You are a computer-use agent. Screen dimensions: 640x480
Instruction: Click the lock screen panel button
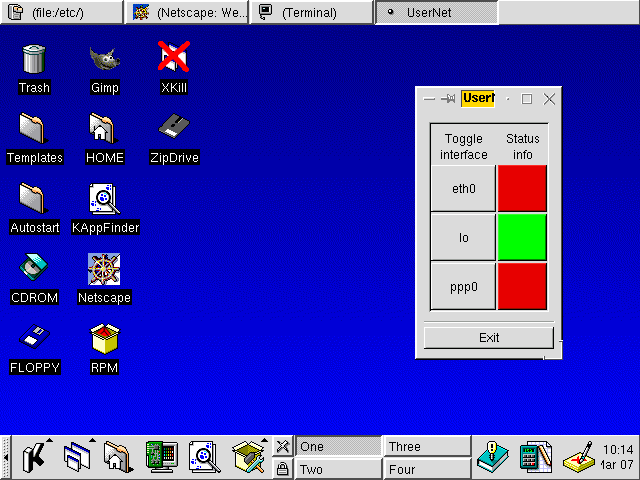pyautogui.click(x=283, y=468)
